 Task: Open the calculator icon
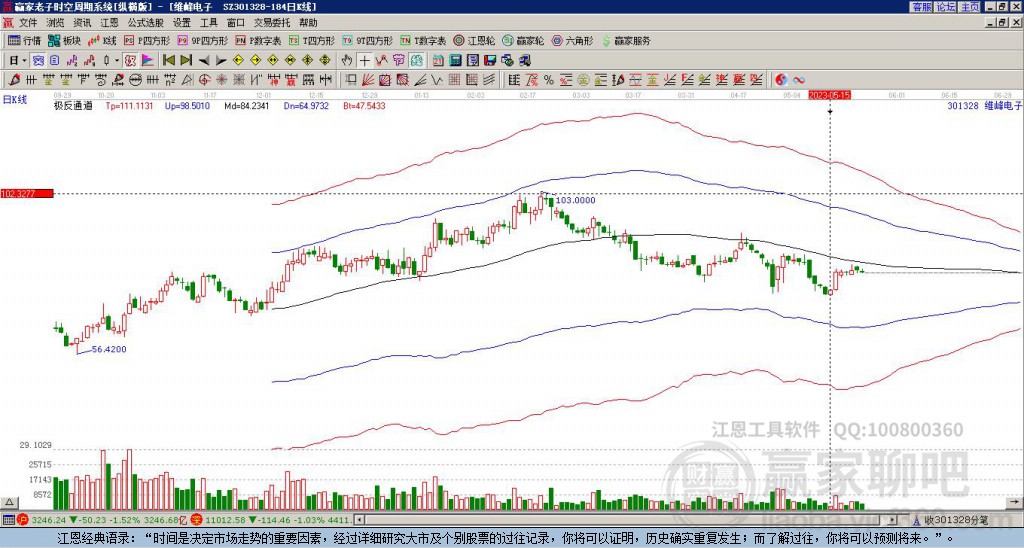[455, 61]
